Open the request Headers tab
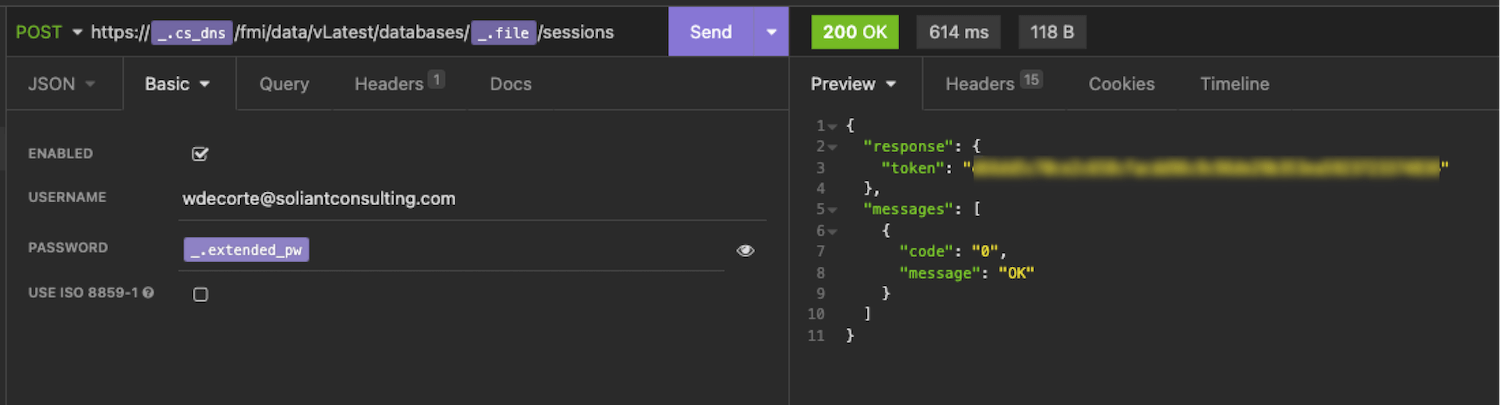The height and width of the screenshot is (405, 1500). pos(399,84)
